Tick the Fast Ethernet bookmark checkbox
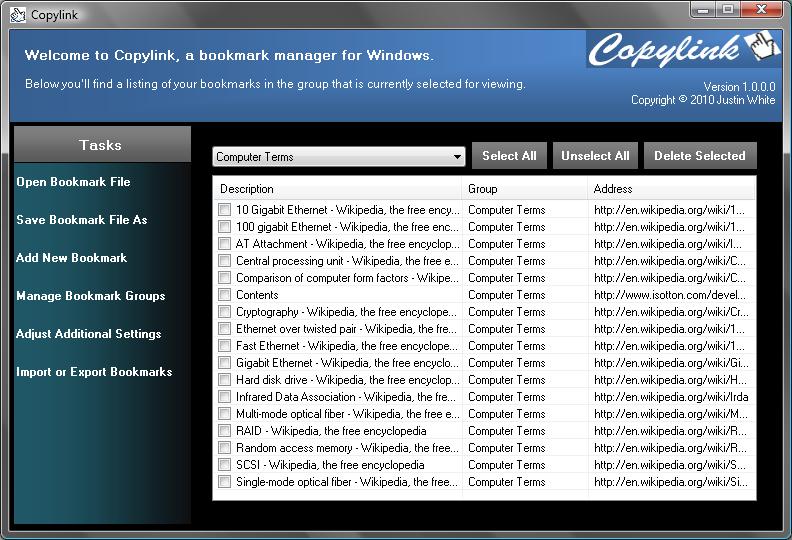The height and width of the screenshot is (540, 792). tap(224, 346)
